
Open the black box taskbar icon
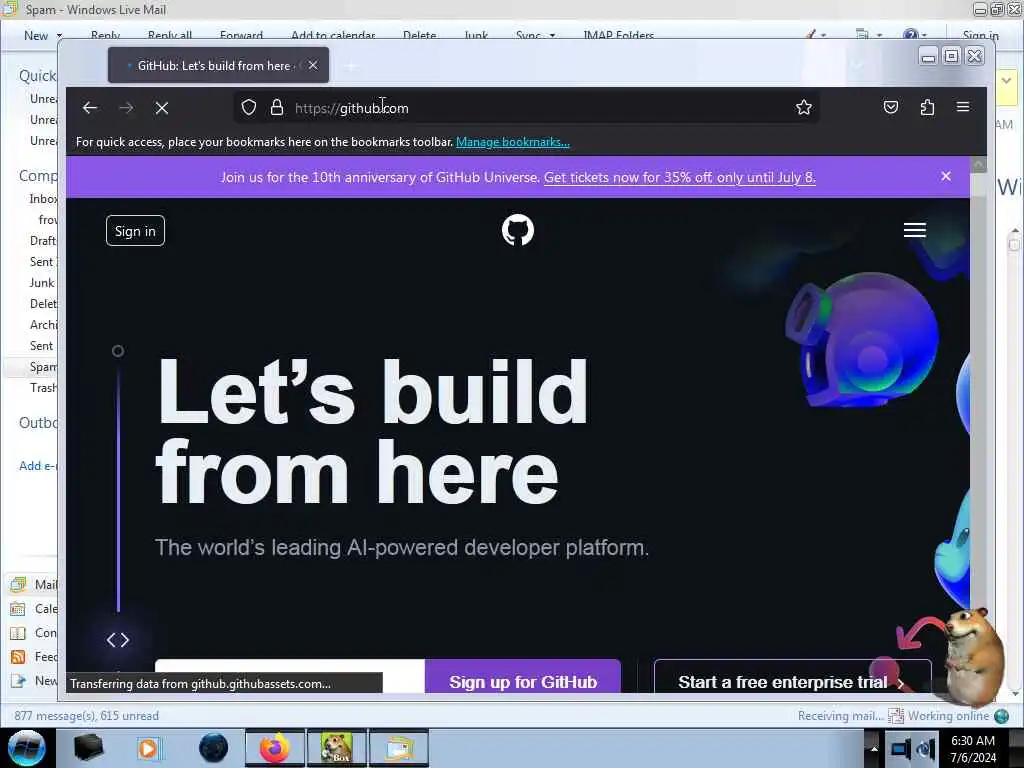tap(88, 748)
